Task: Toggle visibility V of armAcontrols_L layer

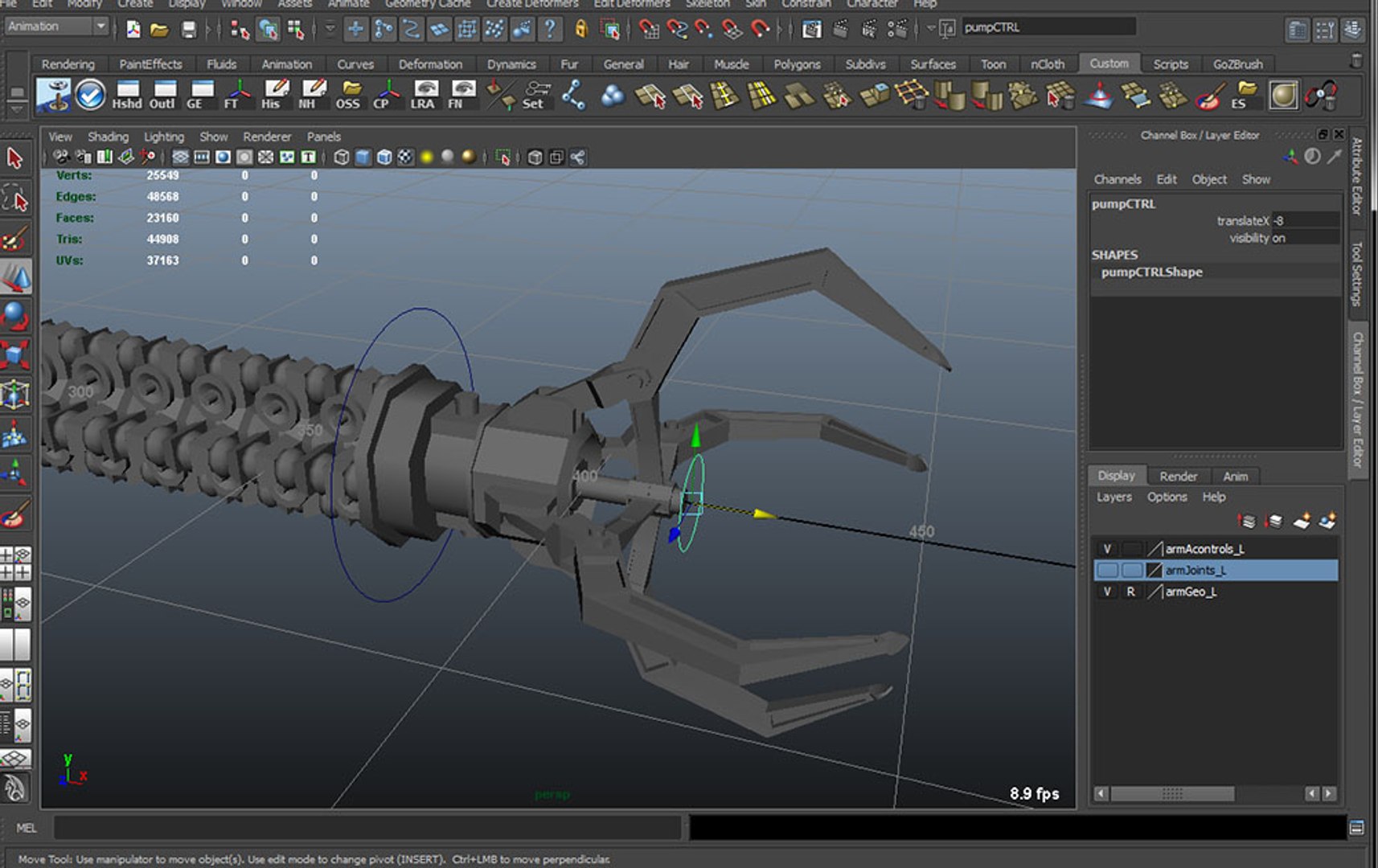Action: point(1107,549)
